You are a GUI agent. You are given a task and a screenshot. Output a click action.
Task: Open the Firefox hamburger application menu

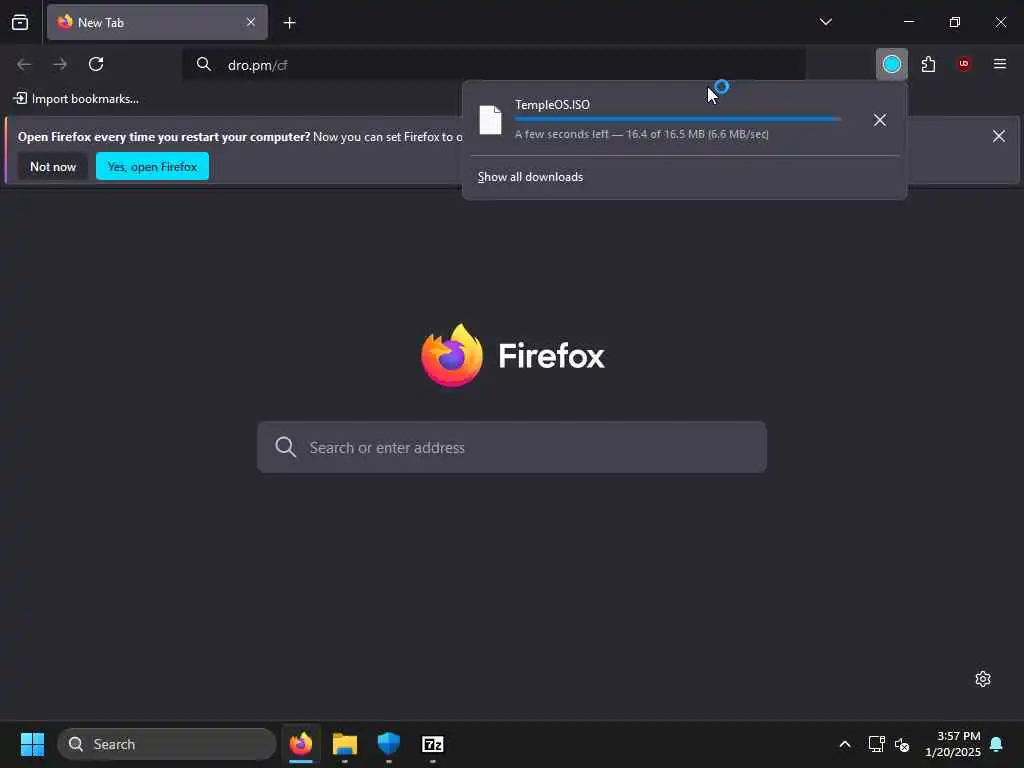[x=1000, y=64]
